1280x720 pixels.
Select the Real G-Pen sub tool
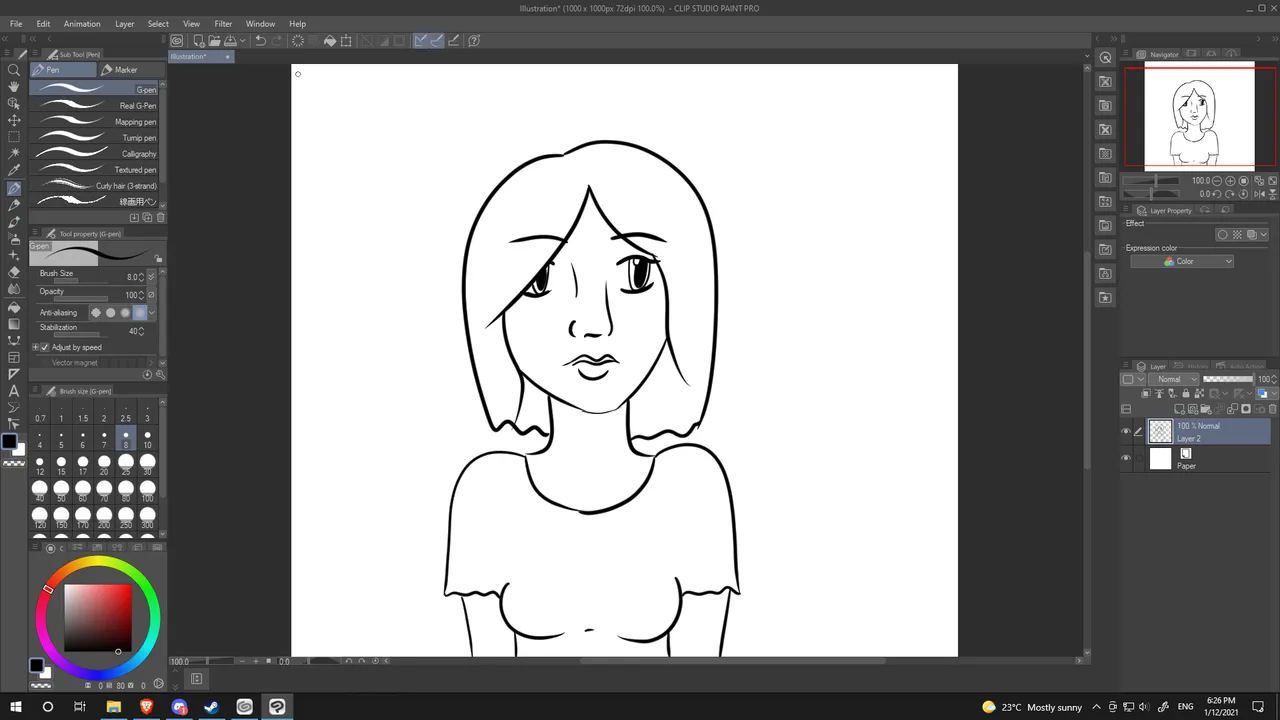click(95, 106)
